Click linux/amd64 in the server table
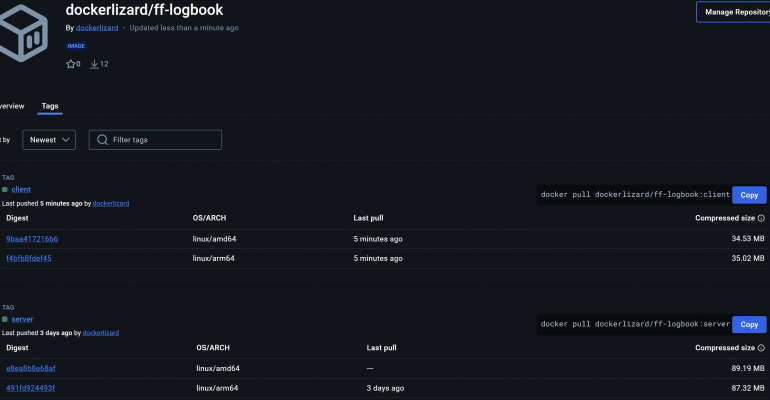Image resolution: width=770 pixels, height=400 pixels. [218, 368]
